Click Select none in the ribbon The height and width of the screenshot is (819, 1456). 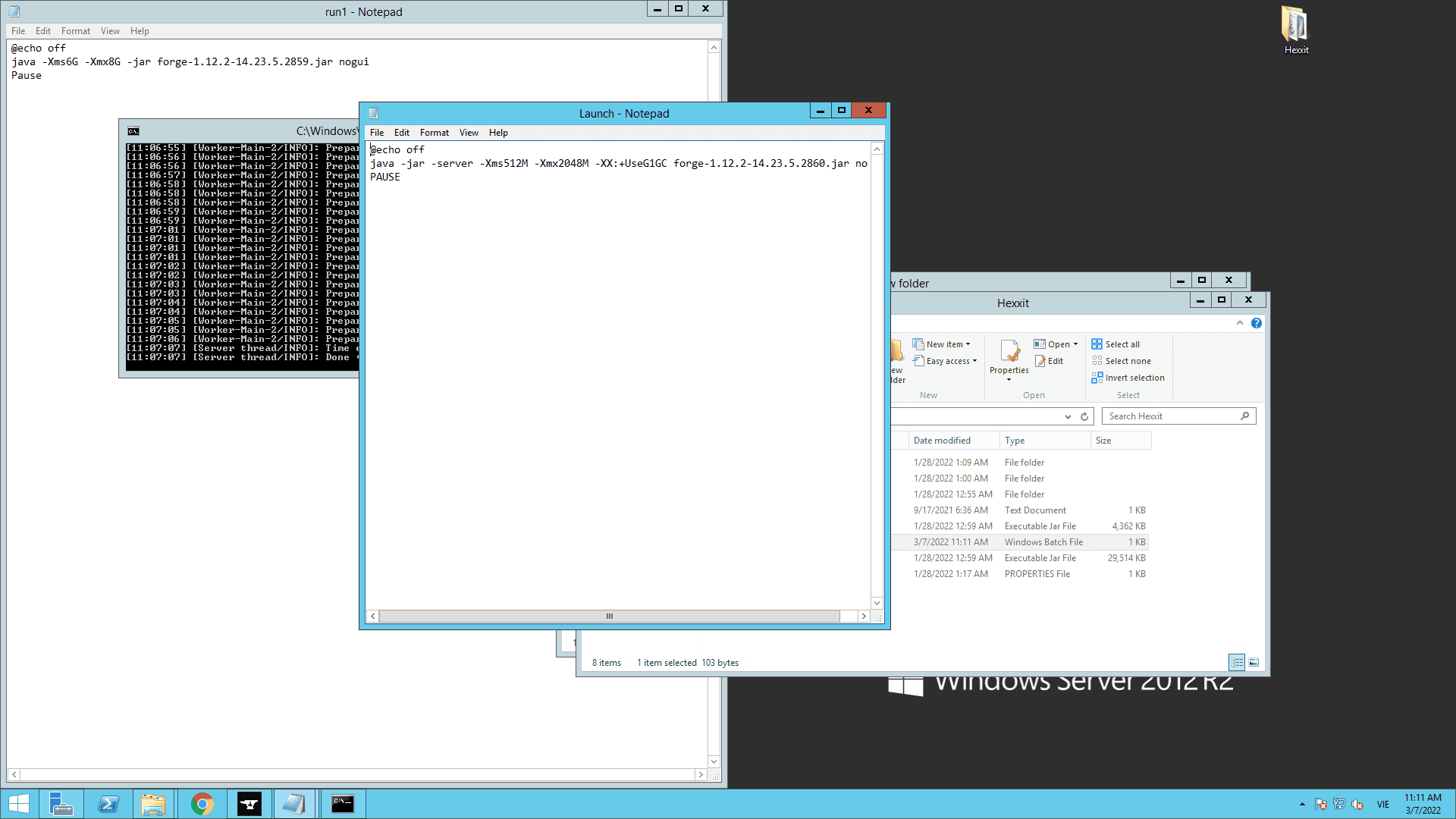tap(1122, 361)
